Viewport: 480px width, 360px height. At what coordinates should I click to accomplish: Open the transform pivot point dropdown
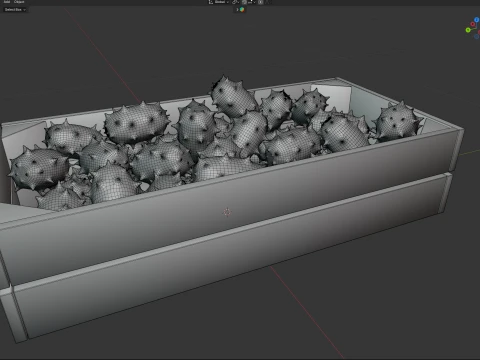236,2
